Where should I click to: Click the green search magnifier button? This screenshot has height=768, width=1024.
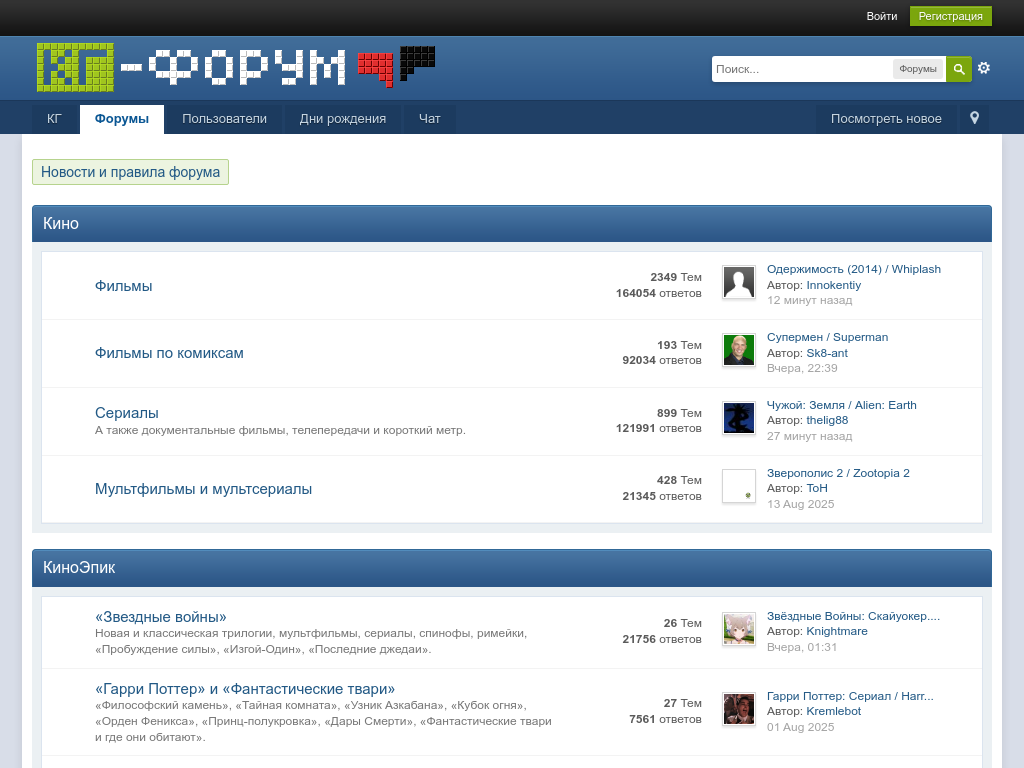pyautogui.click(x=958, y=69)
